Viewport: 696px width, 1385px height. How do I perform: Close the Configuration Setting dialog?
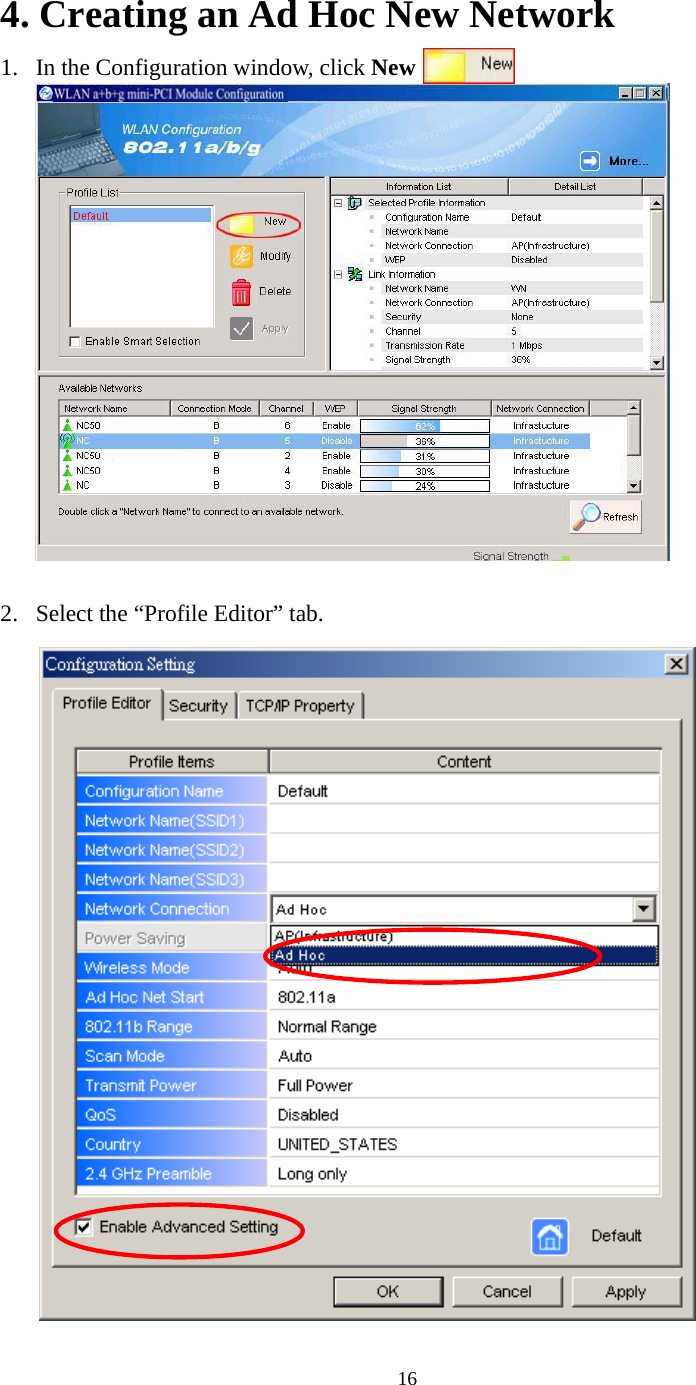[x=677, y=663]
